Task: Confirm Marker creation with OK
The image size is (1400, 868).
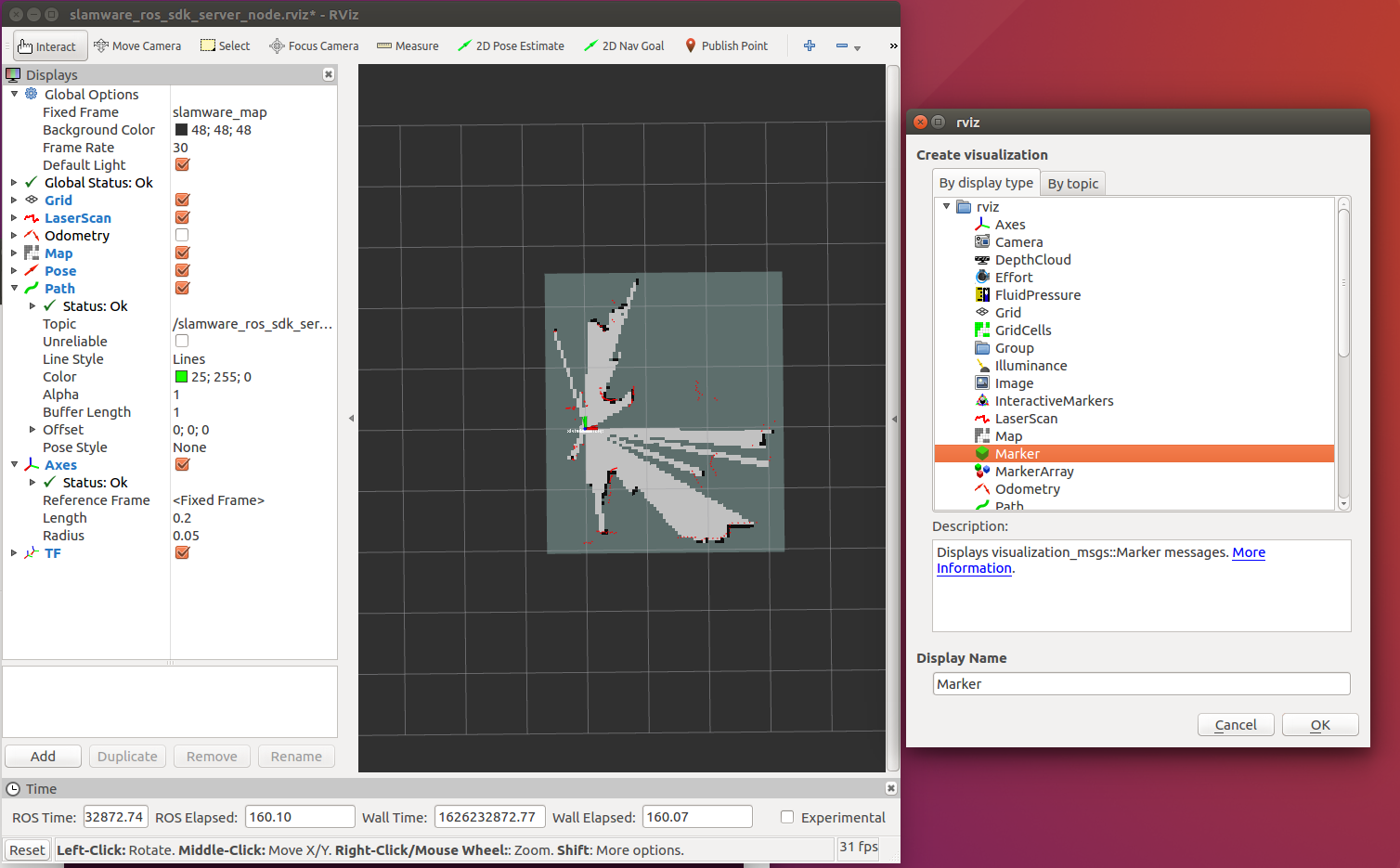Action: click(x=1320, y=724)
